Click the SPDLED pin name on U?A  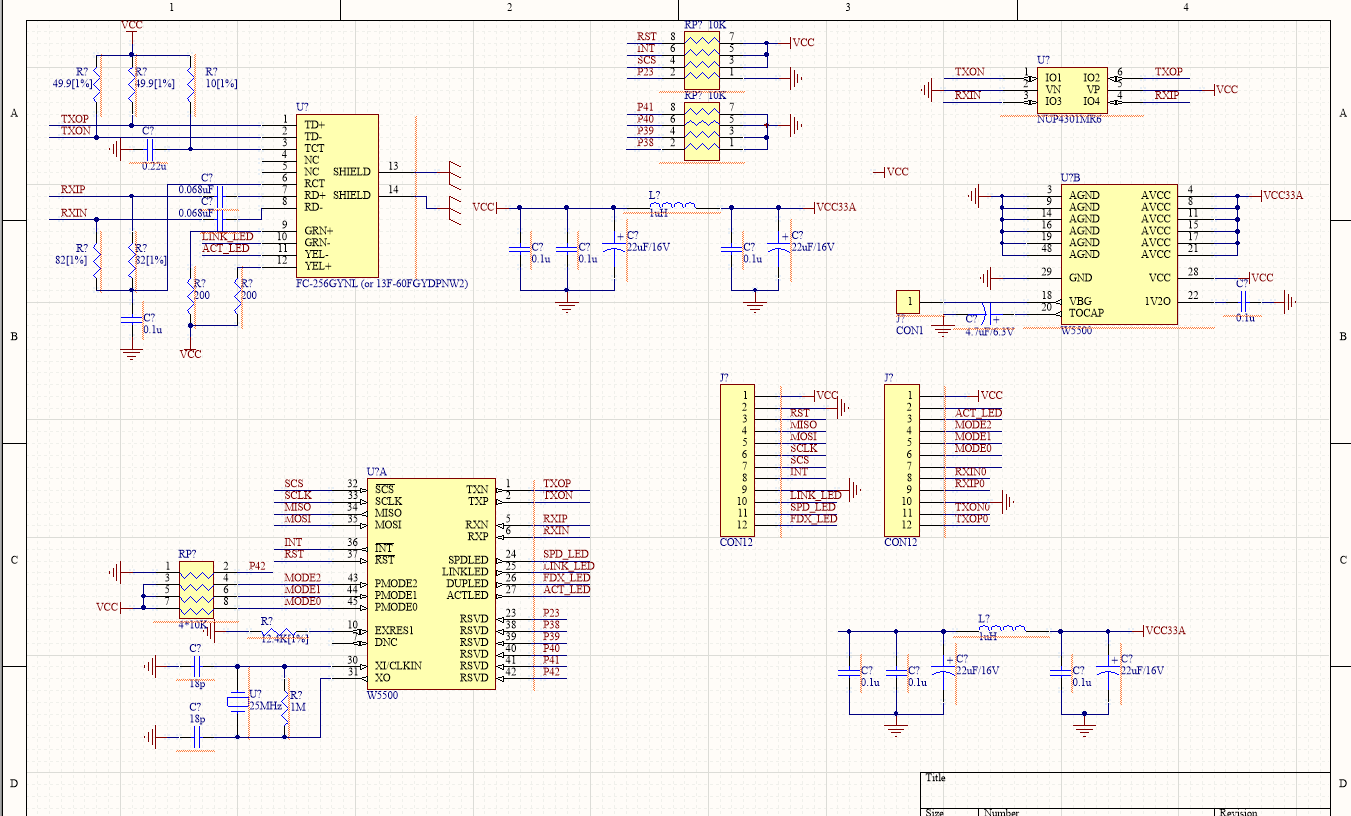click(x=468, y=560)
